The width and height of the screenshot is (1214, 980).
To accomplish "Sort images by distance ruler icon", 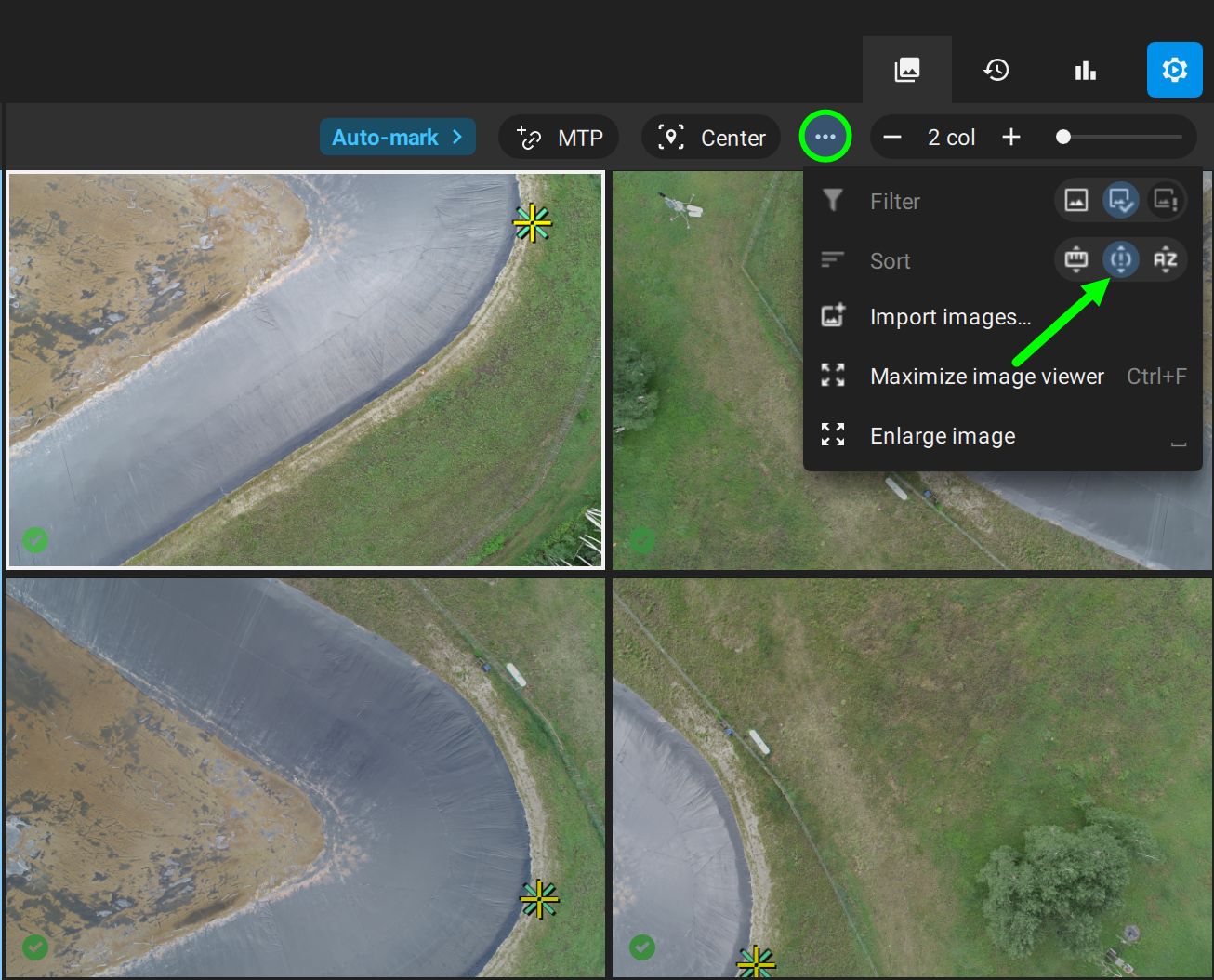I will pos(1076,260).
